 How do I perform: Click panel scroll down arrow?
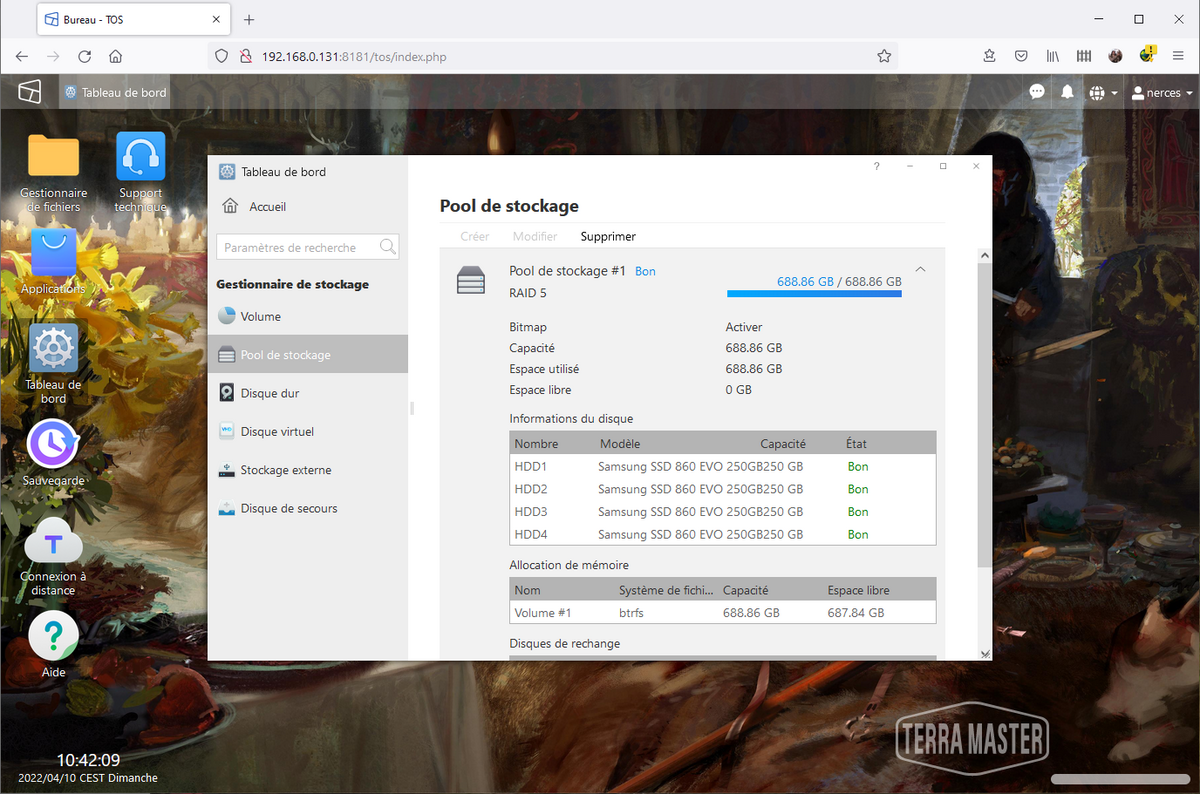point(985,654)
